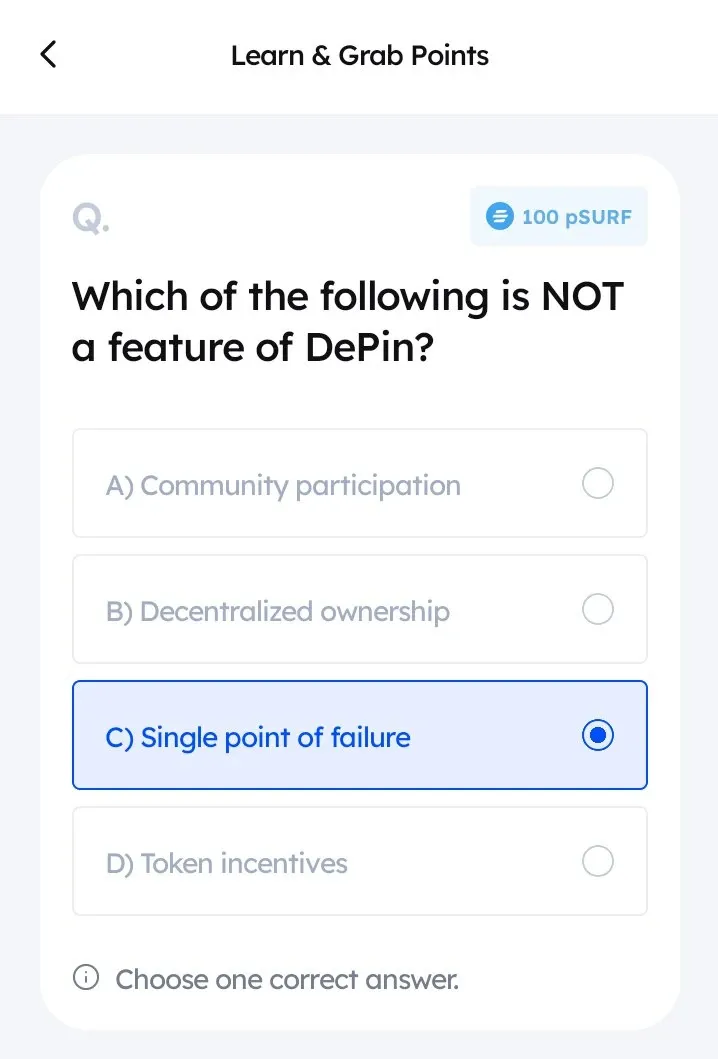718x1059 pixels.
Task: Pick the Token incentives radio button
Action: [x=597, y=862]
